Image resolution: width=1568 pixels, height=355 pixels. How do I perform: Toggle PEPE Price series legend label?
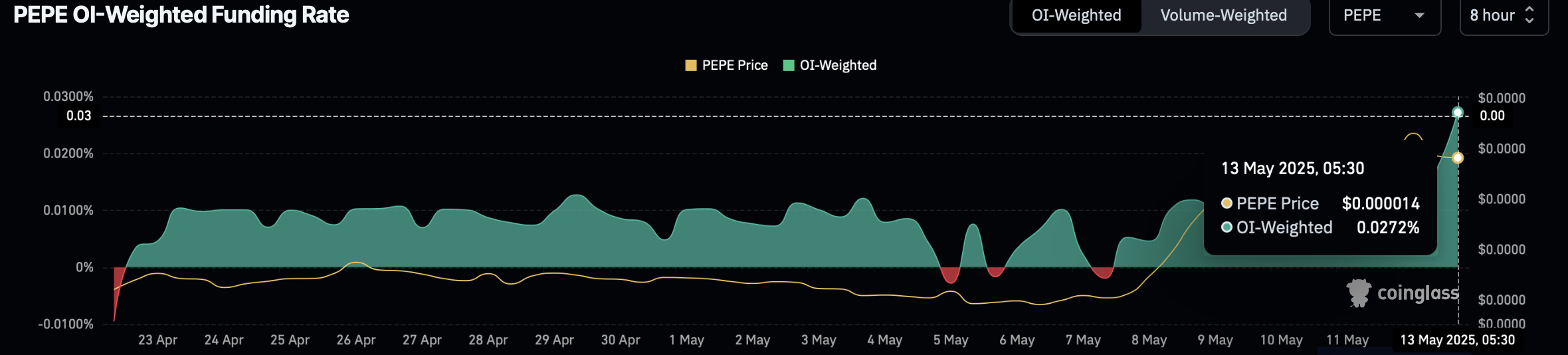735,65
